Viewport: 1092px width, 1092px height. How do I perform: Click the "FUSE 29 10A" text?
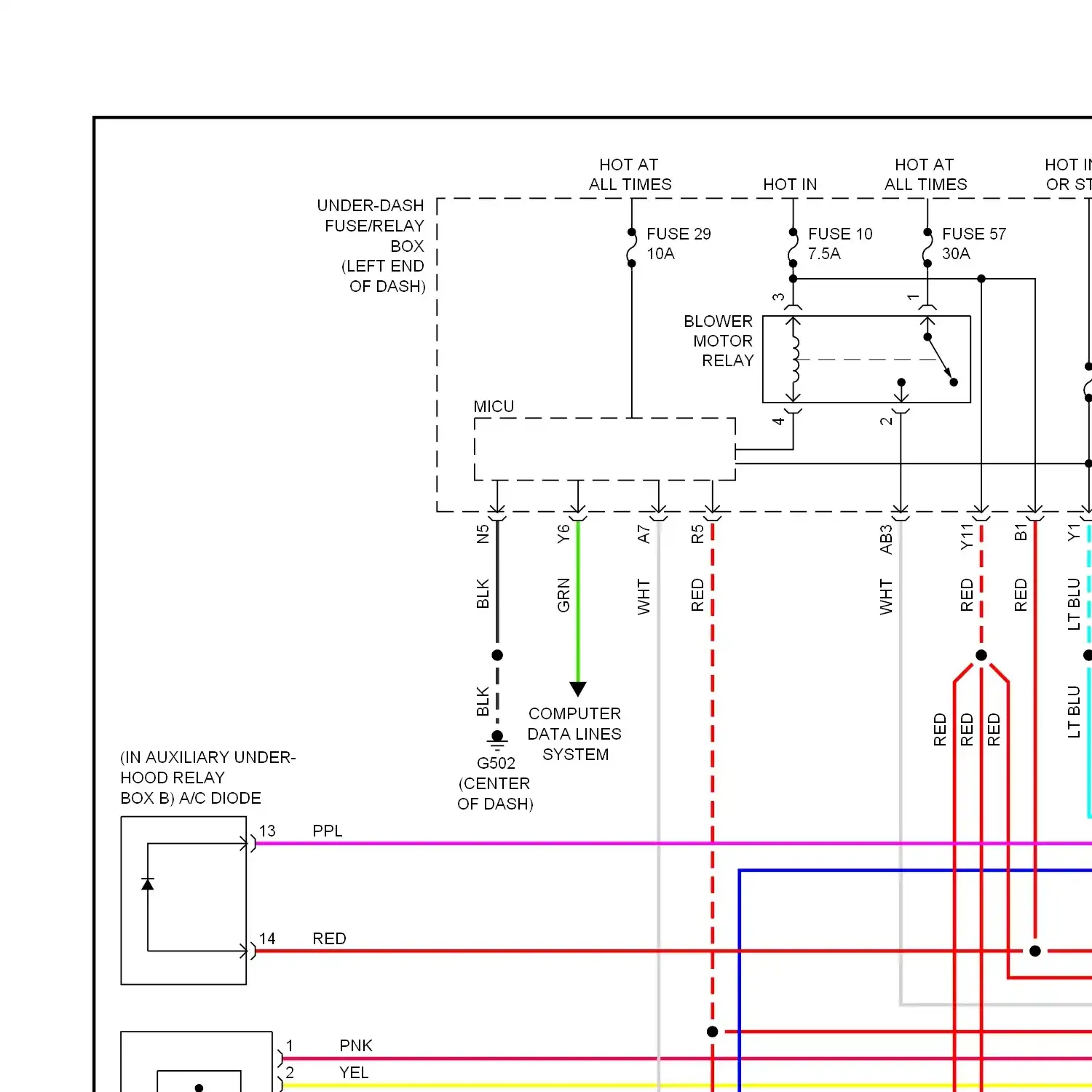(x=678, y=244)
